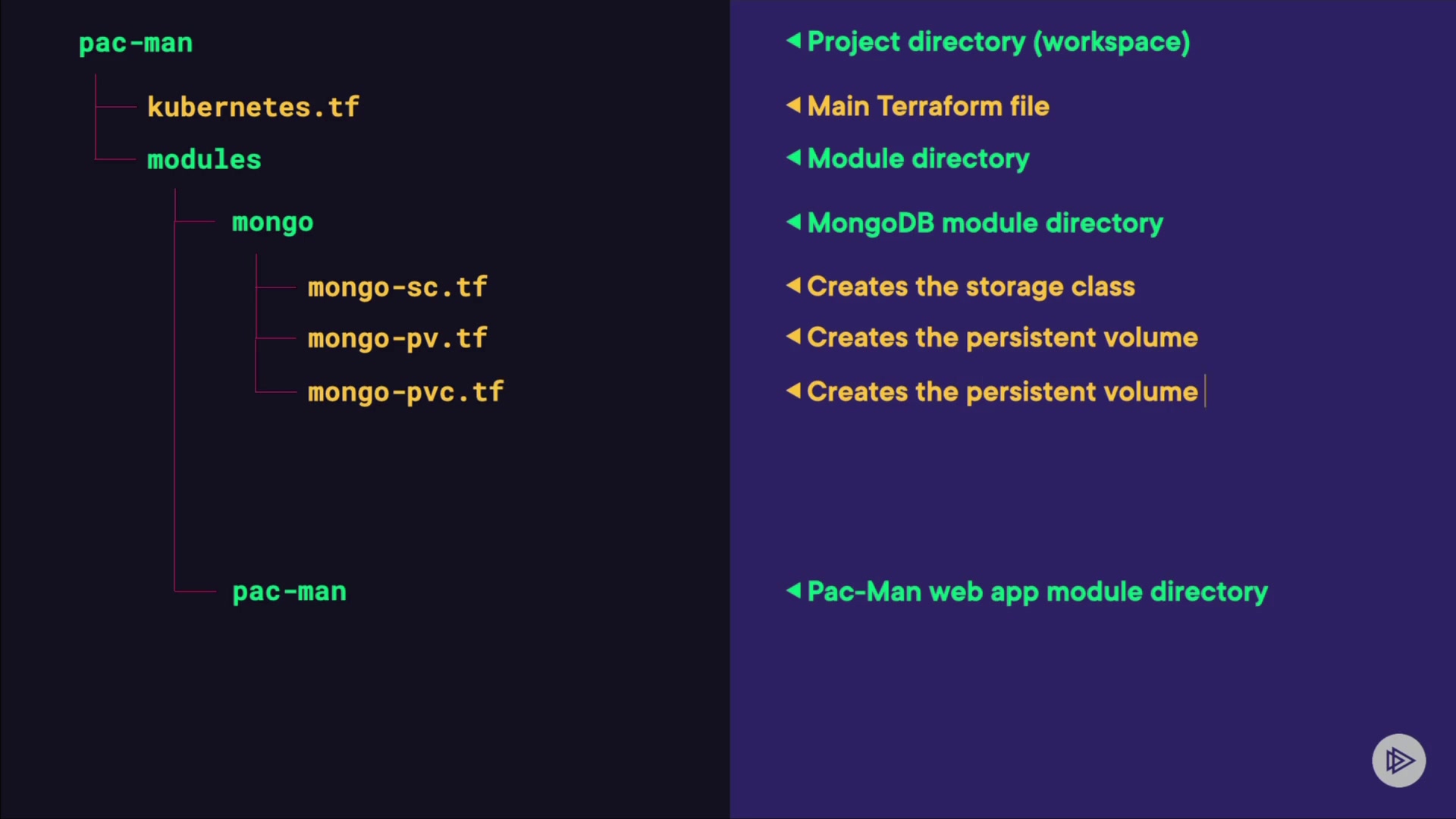Click the Project directory (workspace) text

coord(998,42)
